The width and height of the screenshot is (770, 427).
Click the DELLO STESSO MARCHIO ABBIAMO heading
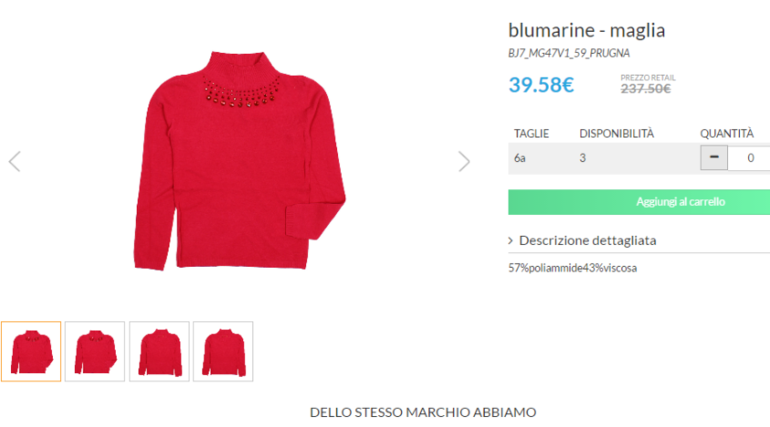click(x=423, y=412)
